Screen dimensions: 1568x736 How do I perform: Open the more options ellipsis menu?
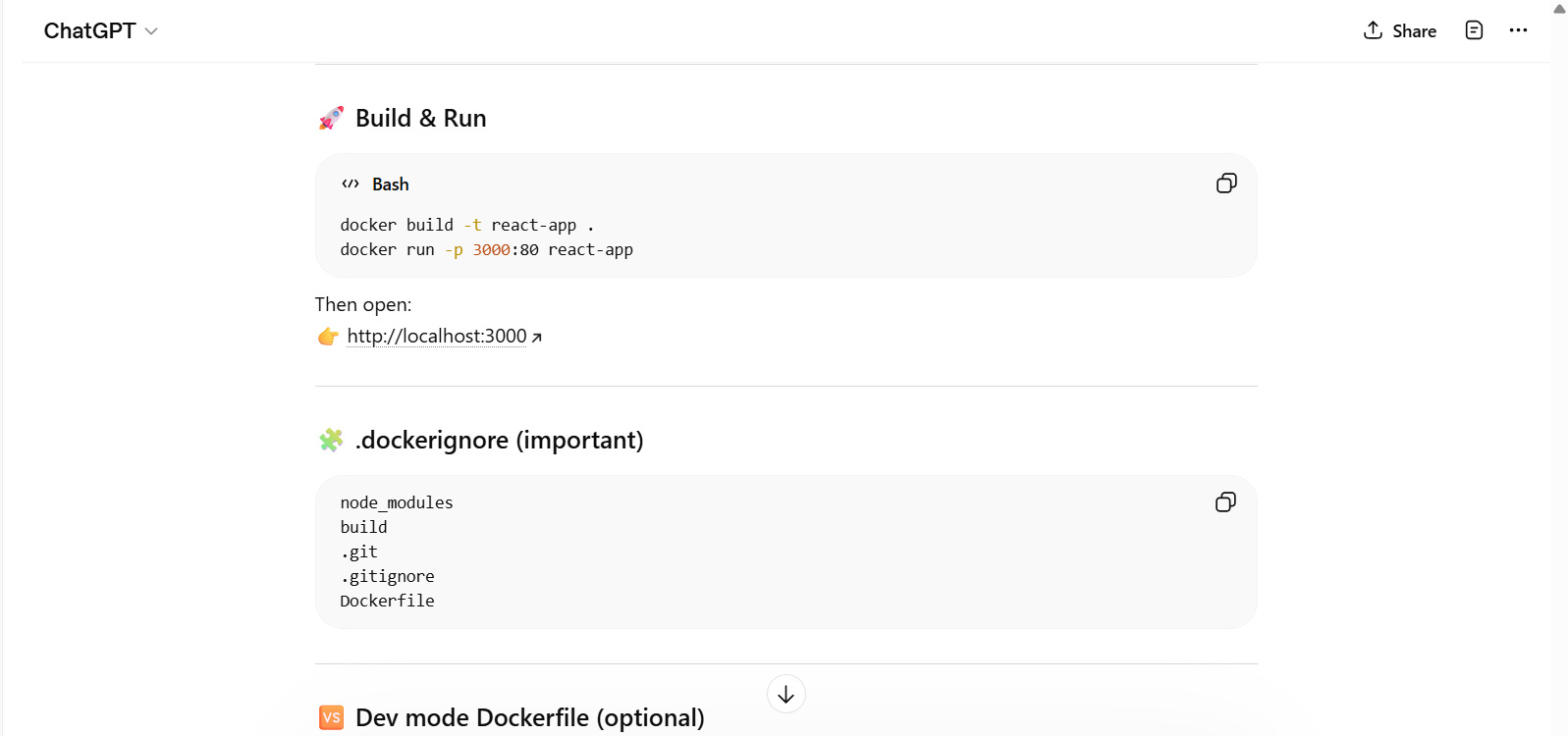(x=1518, y=30)
